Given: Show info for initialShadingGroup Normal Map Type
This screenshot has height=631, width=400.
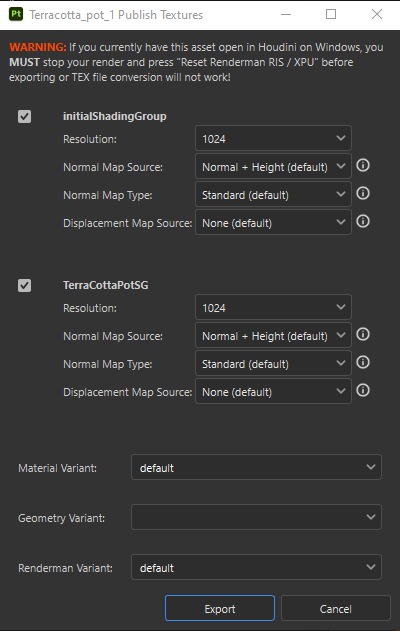Looking at the screenshot, I should point(363,194).
